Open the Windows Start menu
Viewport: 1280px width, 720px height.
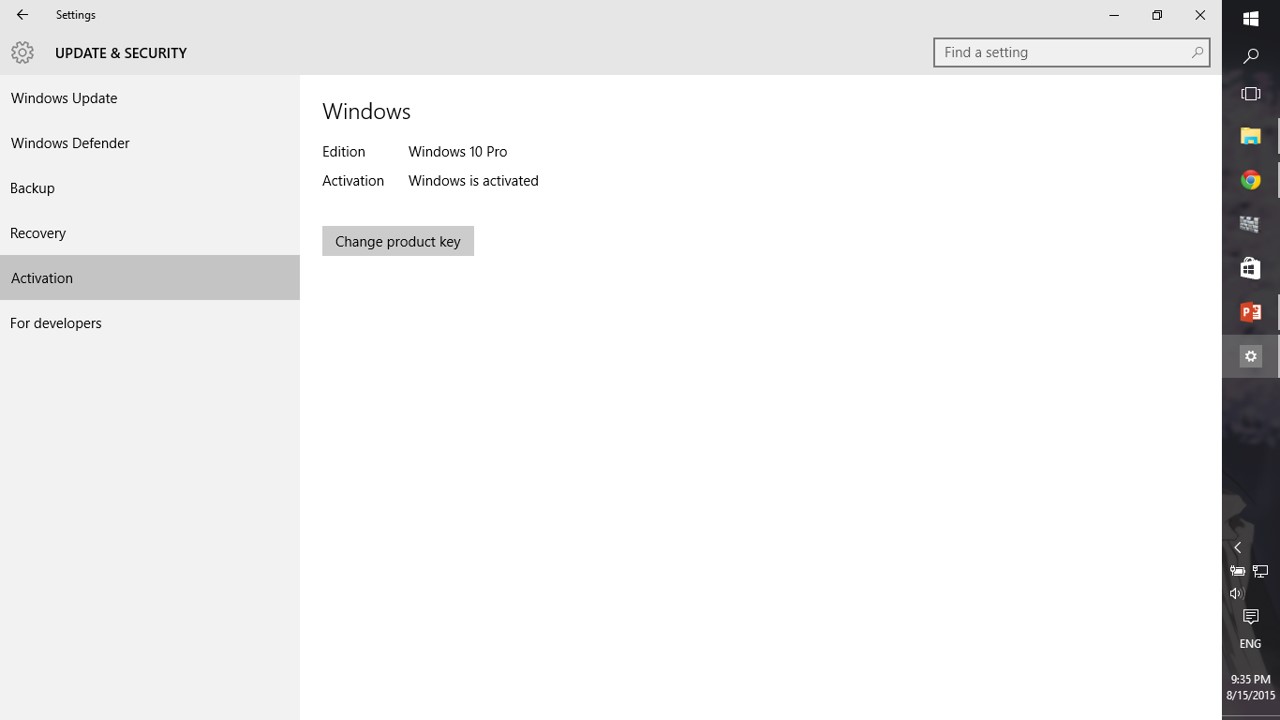[1250, 19]
